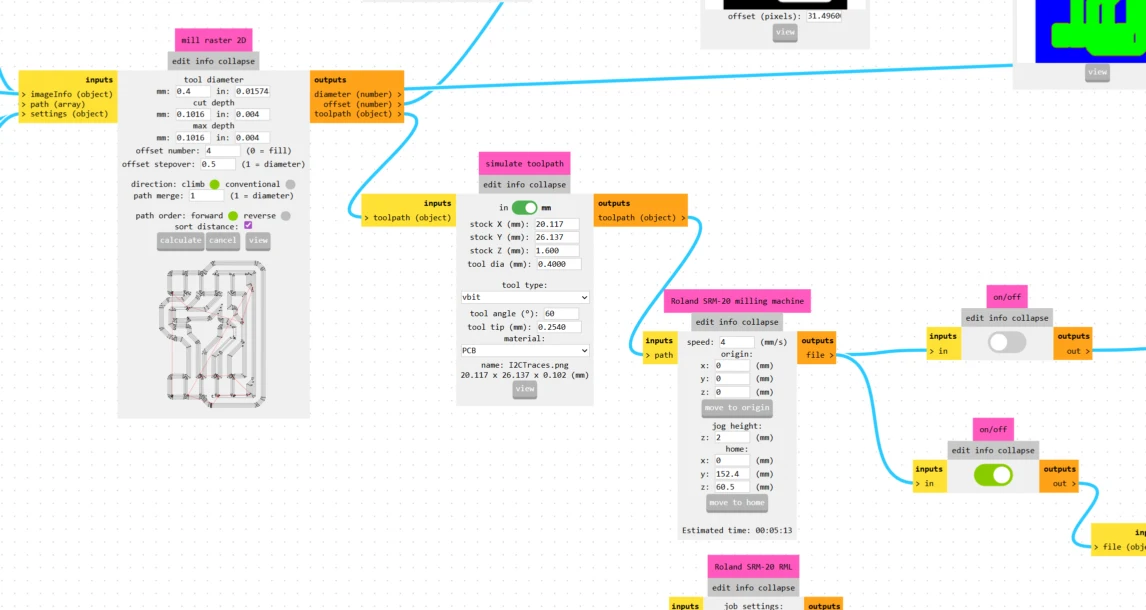Click the move to home button
Viewport: 1146px width, 610px height.
(x=737, y=503)
